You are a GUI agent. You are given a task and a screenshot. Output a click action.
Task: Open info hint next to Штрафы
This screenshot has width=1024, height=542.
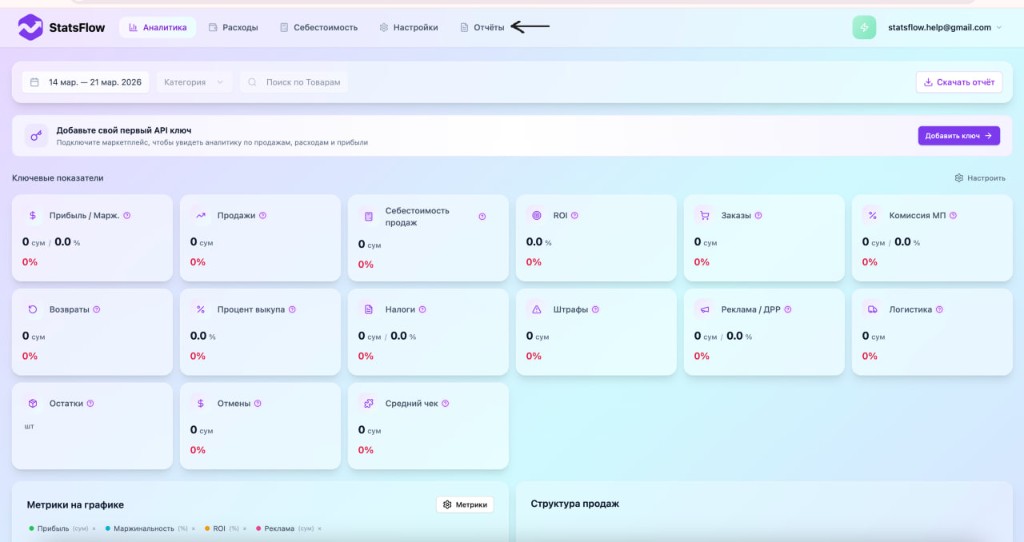point(596,310)
